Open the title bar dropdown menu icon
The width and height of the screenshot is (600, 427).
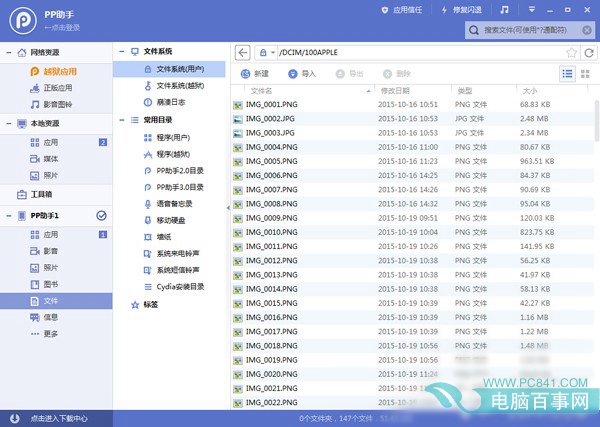coord(532,10)
